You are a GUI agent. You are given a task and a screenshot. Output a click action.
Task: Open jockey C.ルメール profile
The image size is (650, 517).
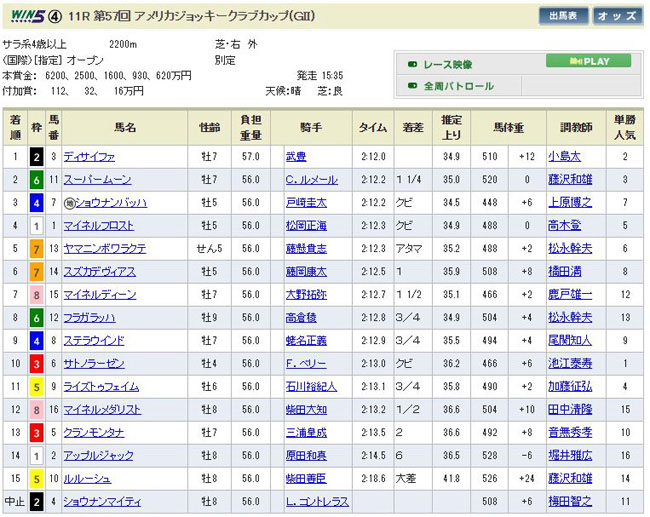(x=311, y=179)
